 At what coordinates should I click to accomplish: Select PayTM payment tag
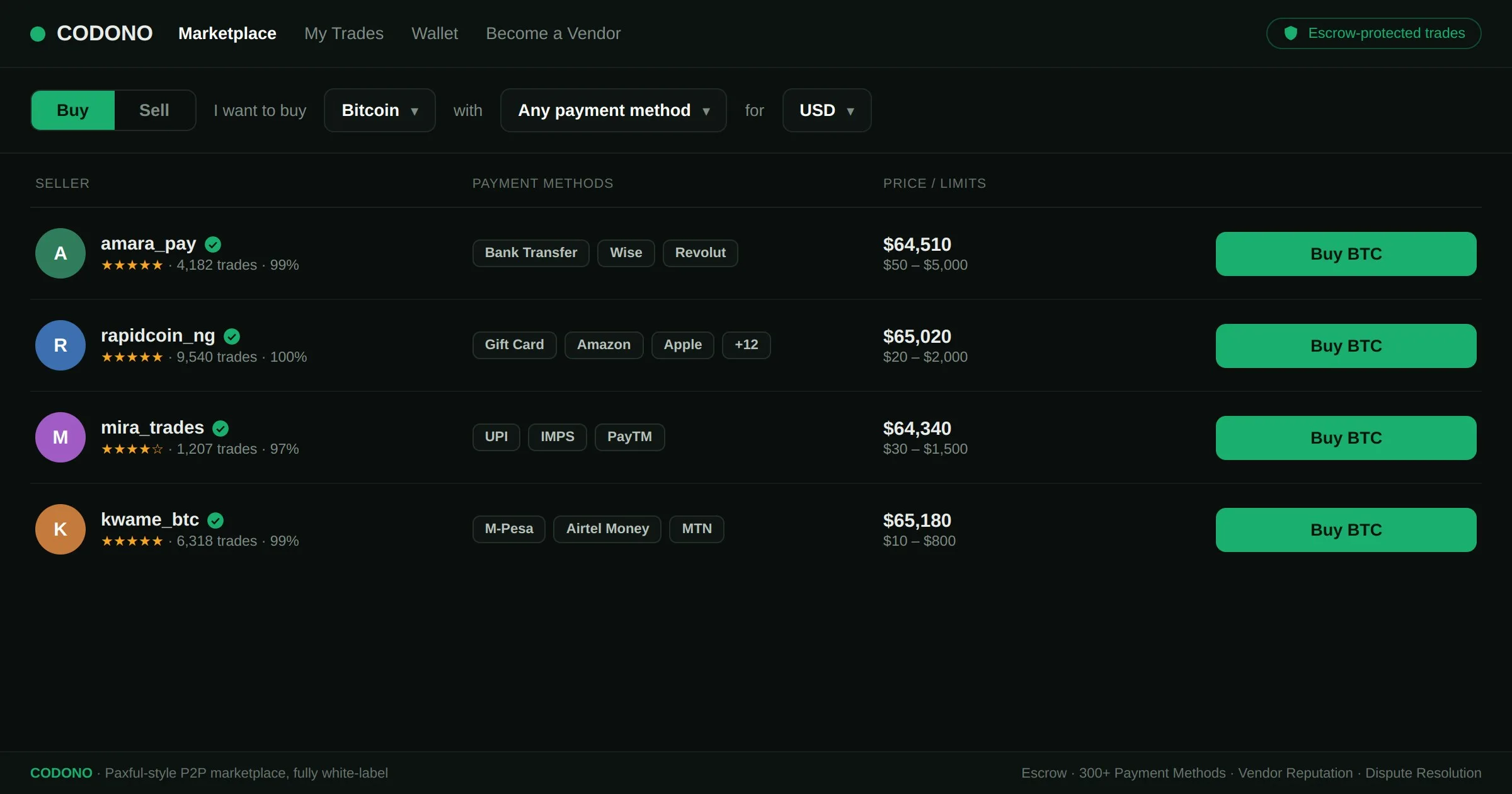point(630,437)
